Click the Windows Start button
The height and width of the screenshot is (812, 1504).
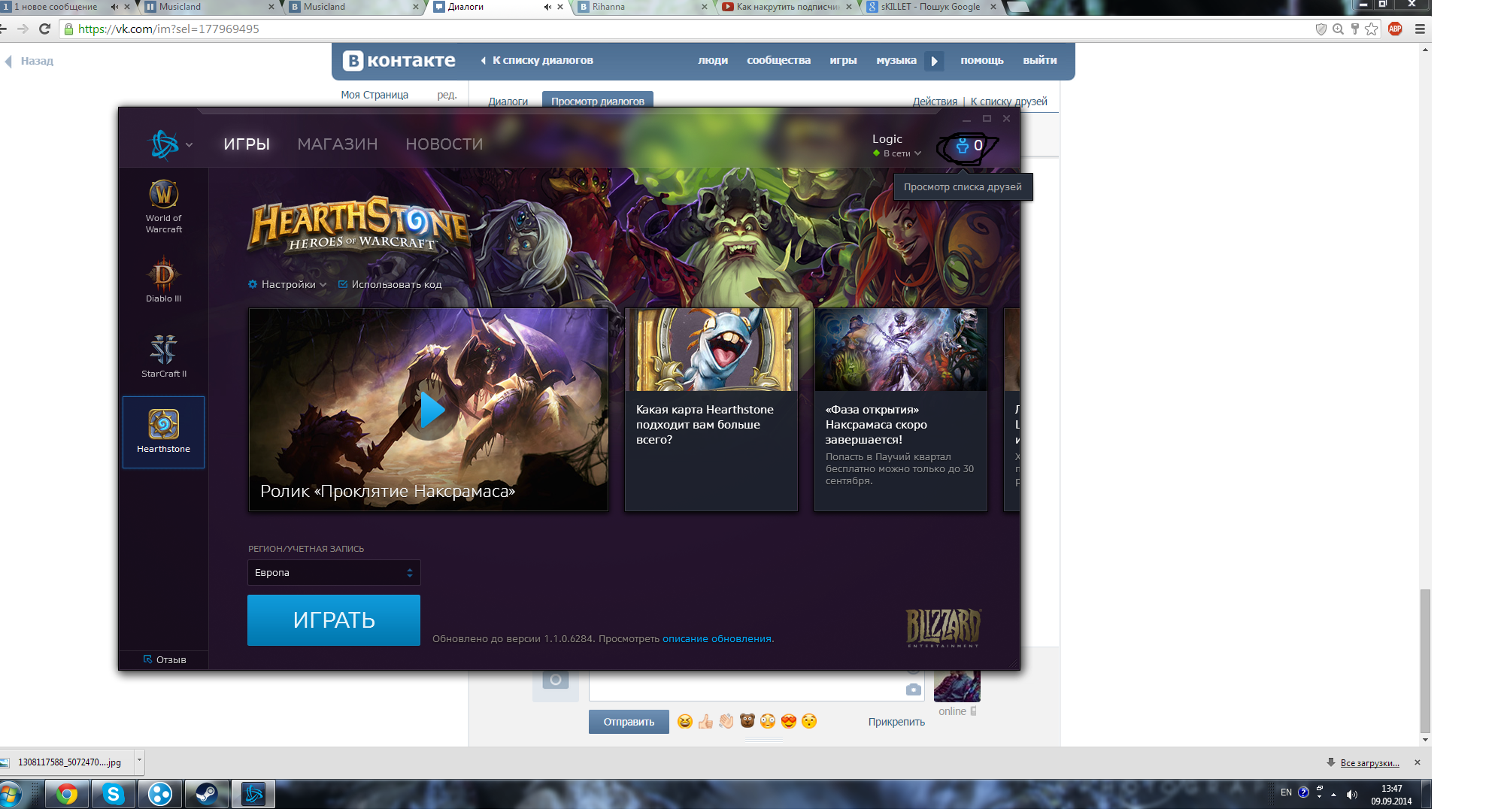pos(11,794)
